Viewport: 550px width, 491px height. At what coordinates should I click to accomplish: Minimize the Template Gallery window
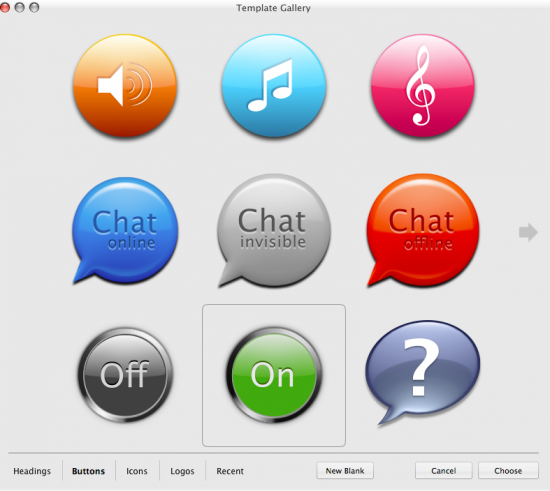[x=19, y=7]
